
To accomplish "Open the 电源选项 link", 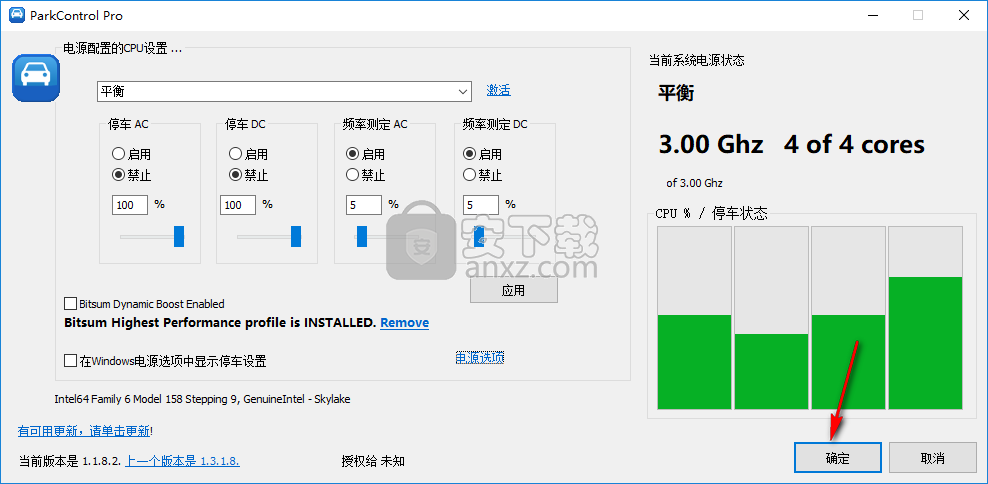I will [x=480, y=357].
